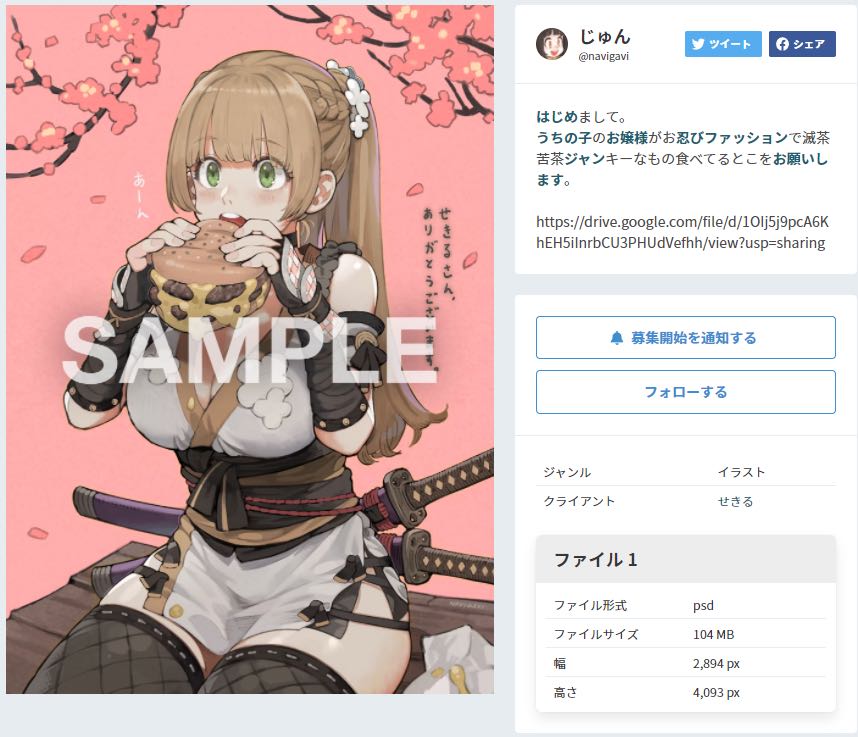858x737 pixels.
Task: Select the イラスト genre value
Action: 741,472
